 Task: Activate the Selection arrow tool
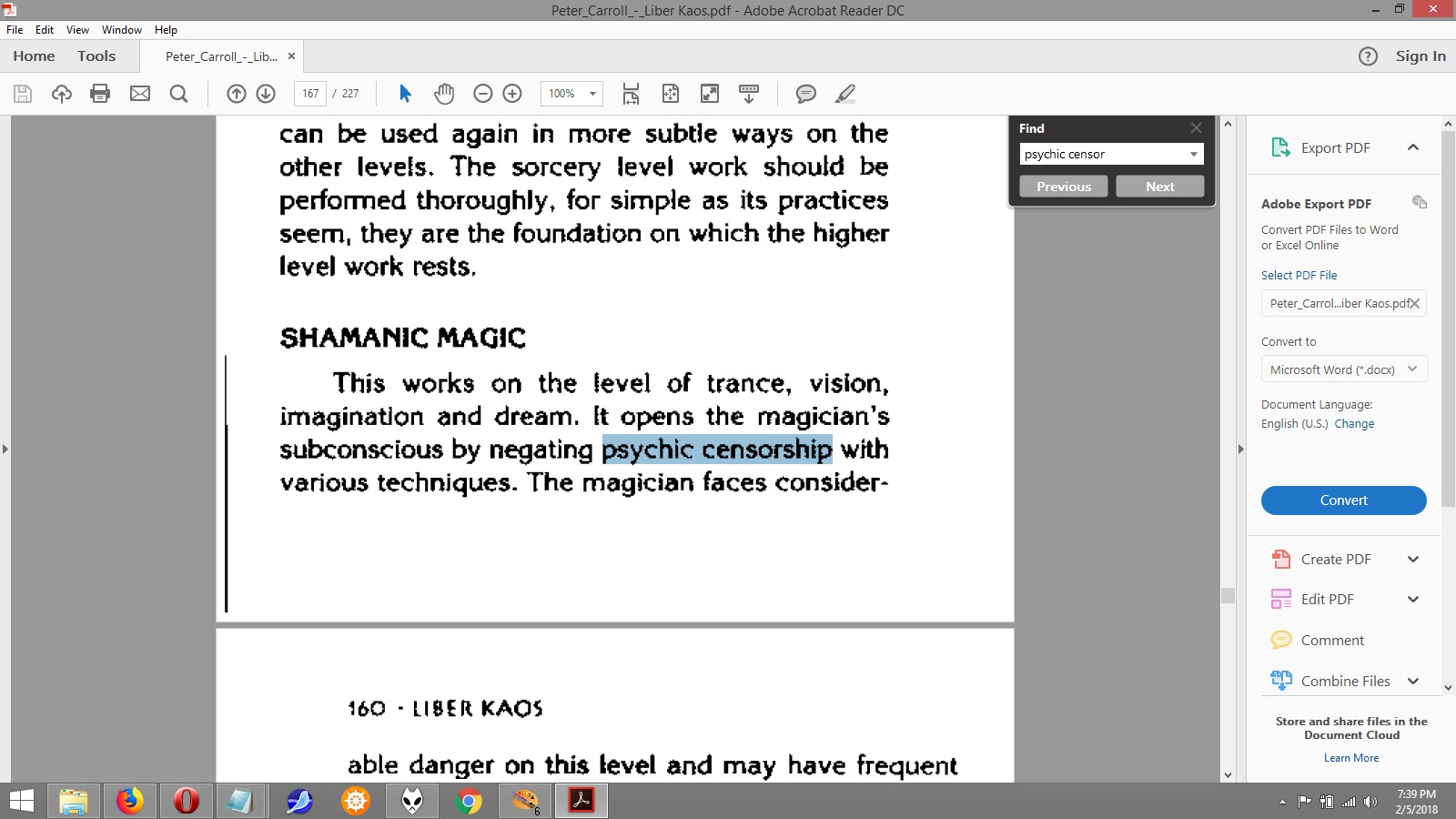[x=406, y=94]
